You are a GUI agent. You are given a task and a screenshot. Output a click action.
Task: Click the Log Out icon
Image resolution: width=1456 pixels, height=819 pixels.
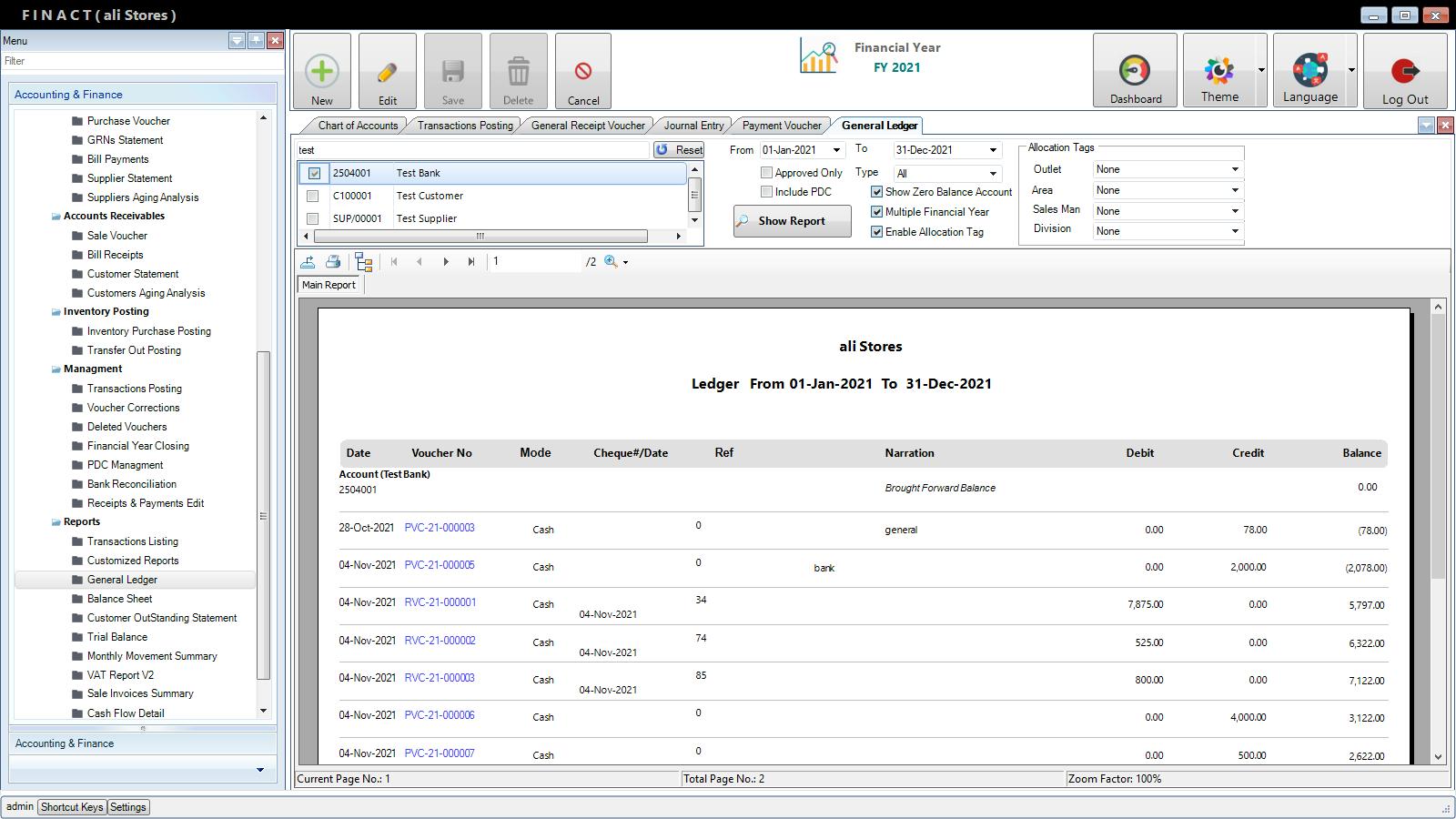(1405, 71)
